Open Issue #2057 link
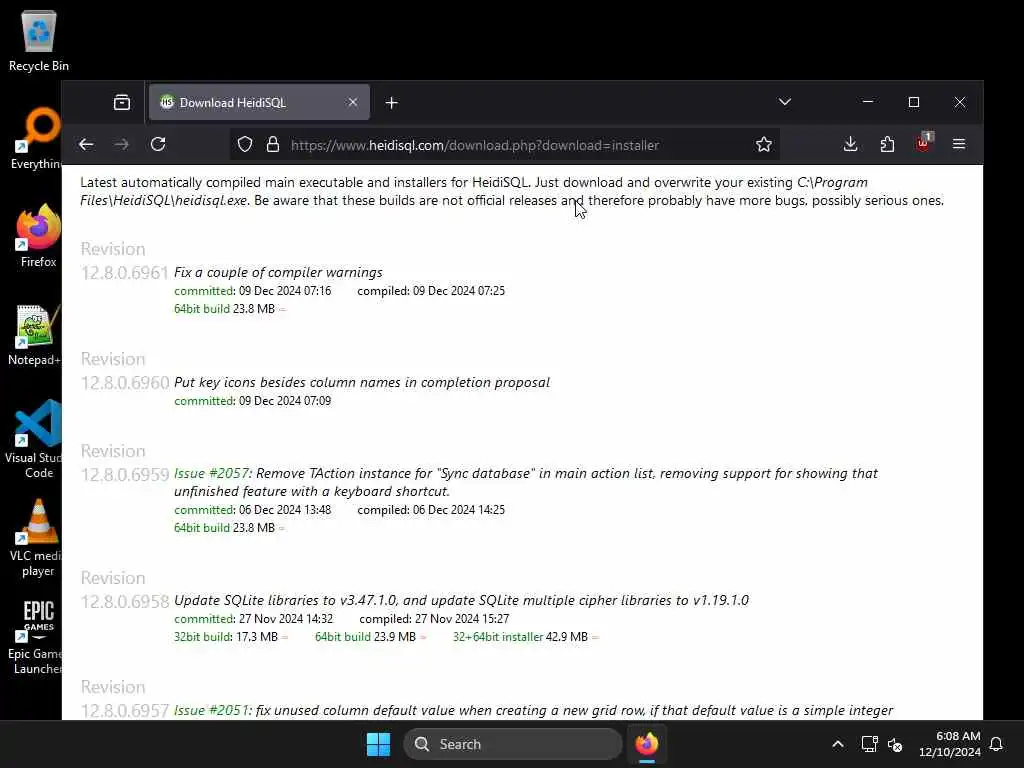Viewport: 1024px width, 768px height. tap(212, 473)
